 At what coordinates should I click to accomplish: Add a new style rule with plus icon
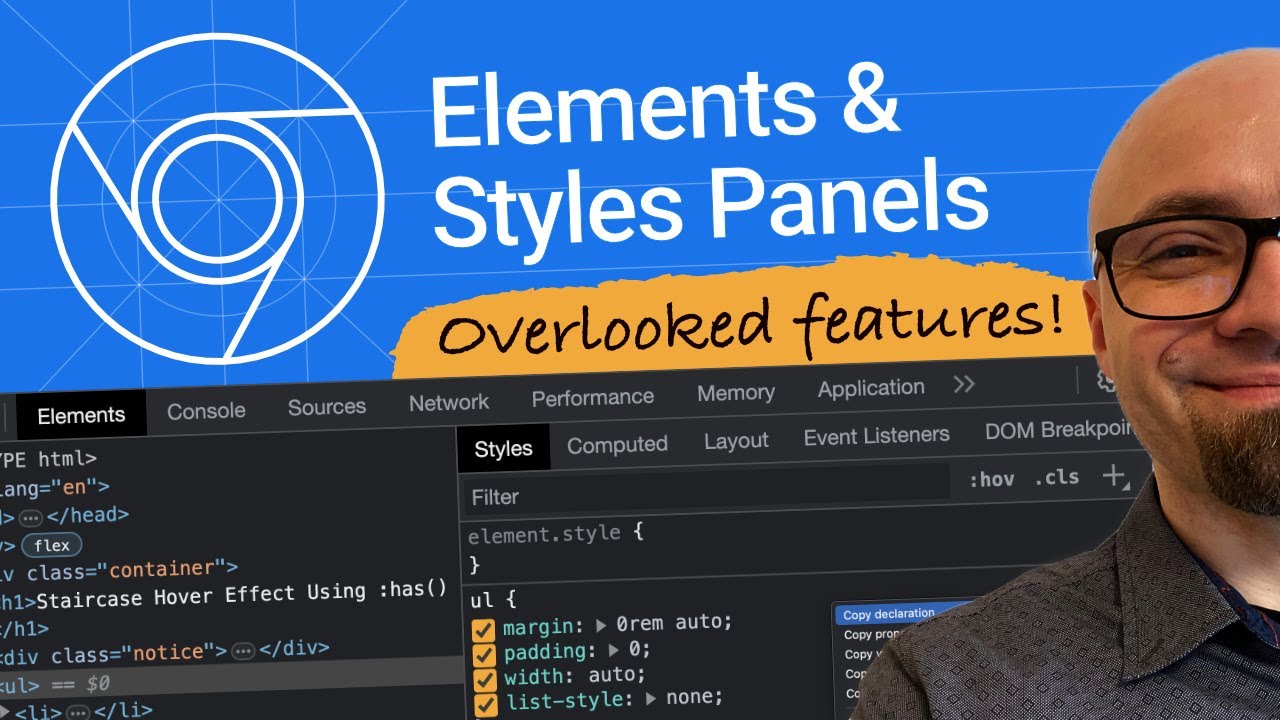[x=1114, y=477]
